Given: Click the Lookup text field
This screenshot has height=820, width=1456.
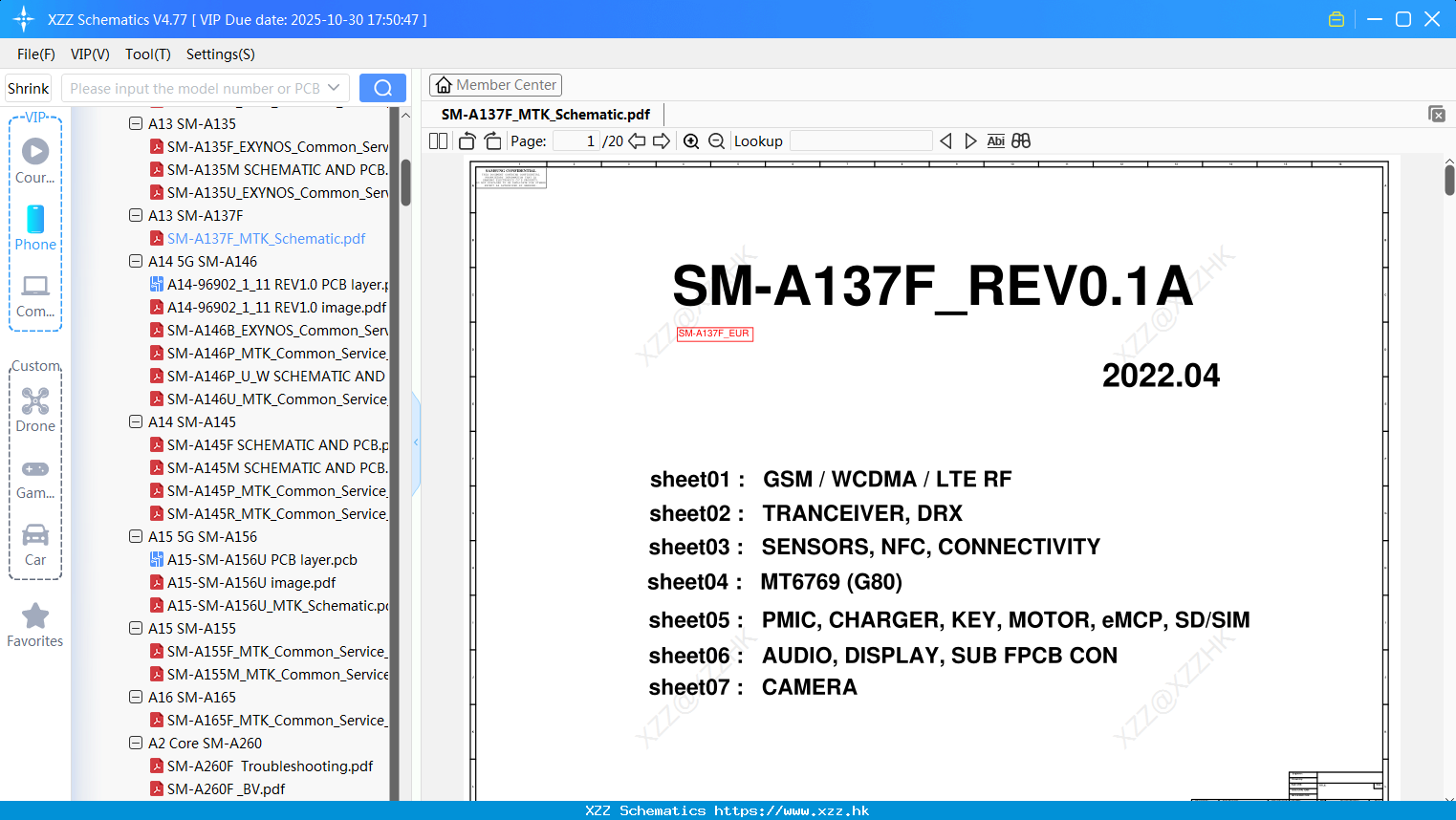Looking at the screenshot, I should click(x=861, y=140).
